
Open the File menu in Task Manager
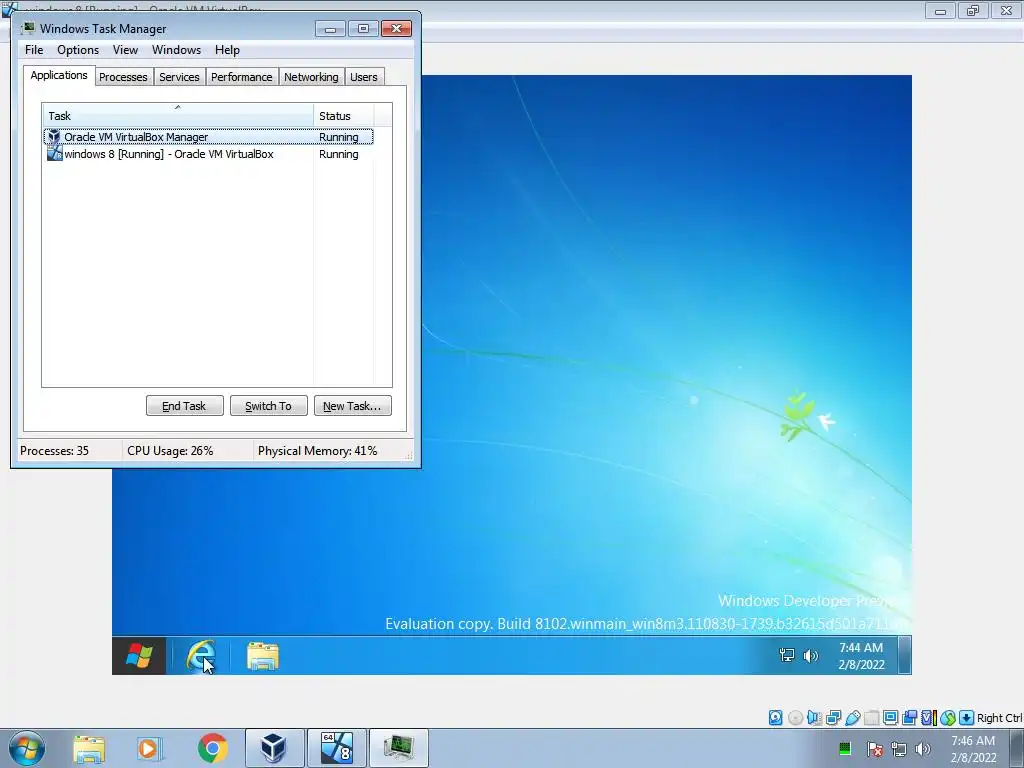pos(34,50)
